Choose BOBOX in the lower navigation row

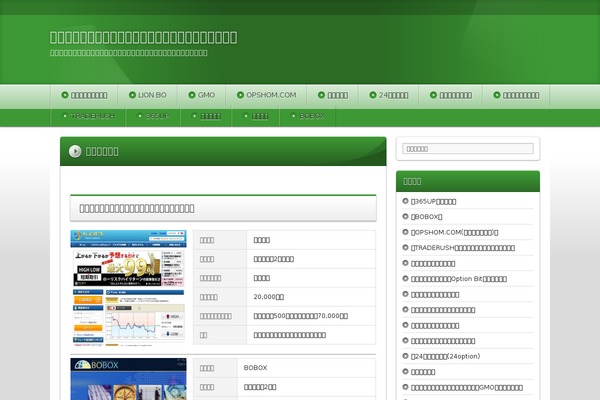(x=308, y=116)
